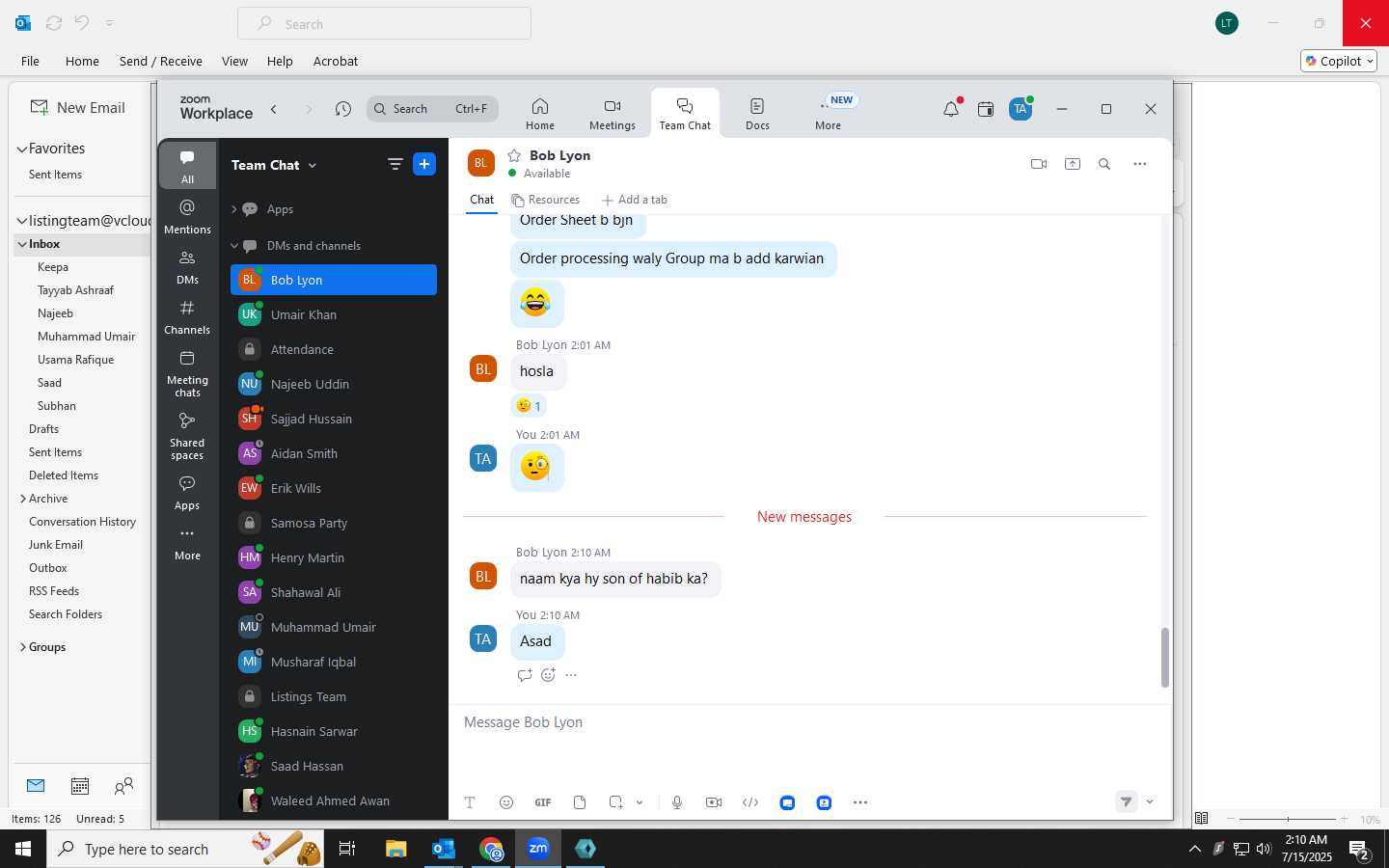Click the reaction count on hosla message
This screenshot has height=868, width=1389.
[x=529, y=406]
